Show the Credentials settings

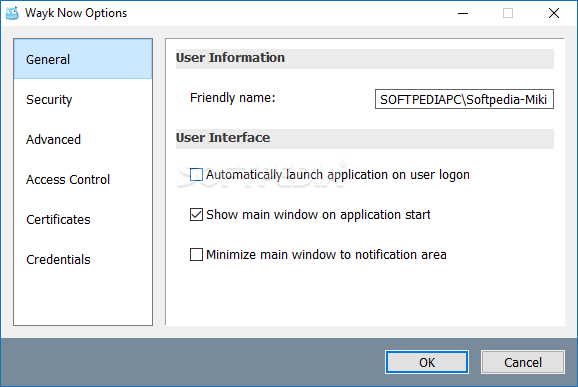83,259
